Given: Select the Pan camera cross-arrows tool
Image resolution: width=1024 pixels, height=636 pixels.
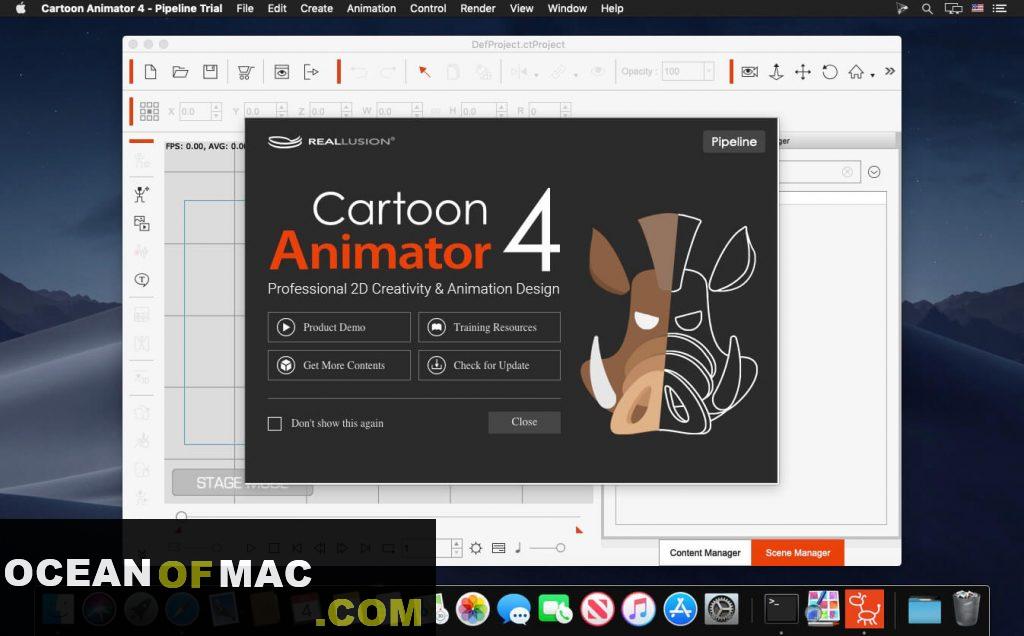Looking at the screenshot, I should pos(803,72).
